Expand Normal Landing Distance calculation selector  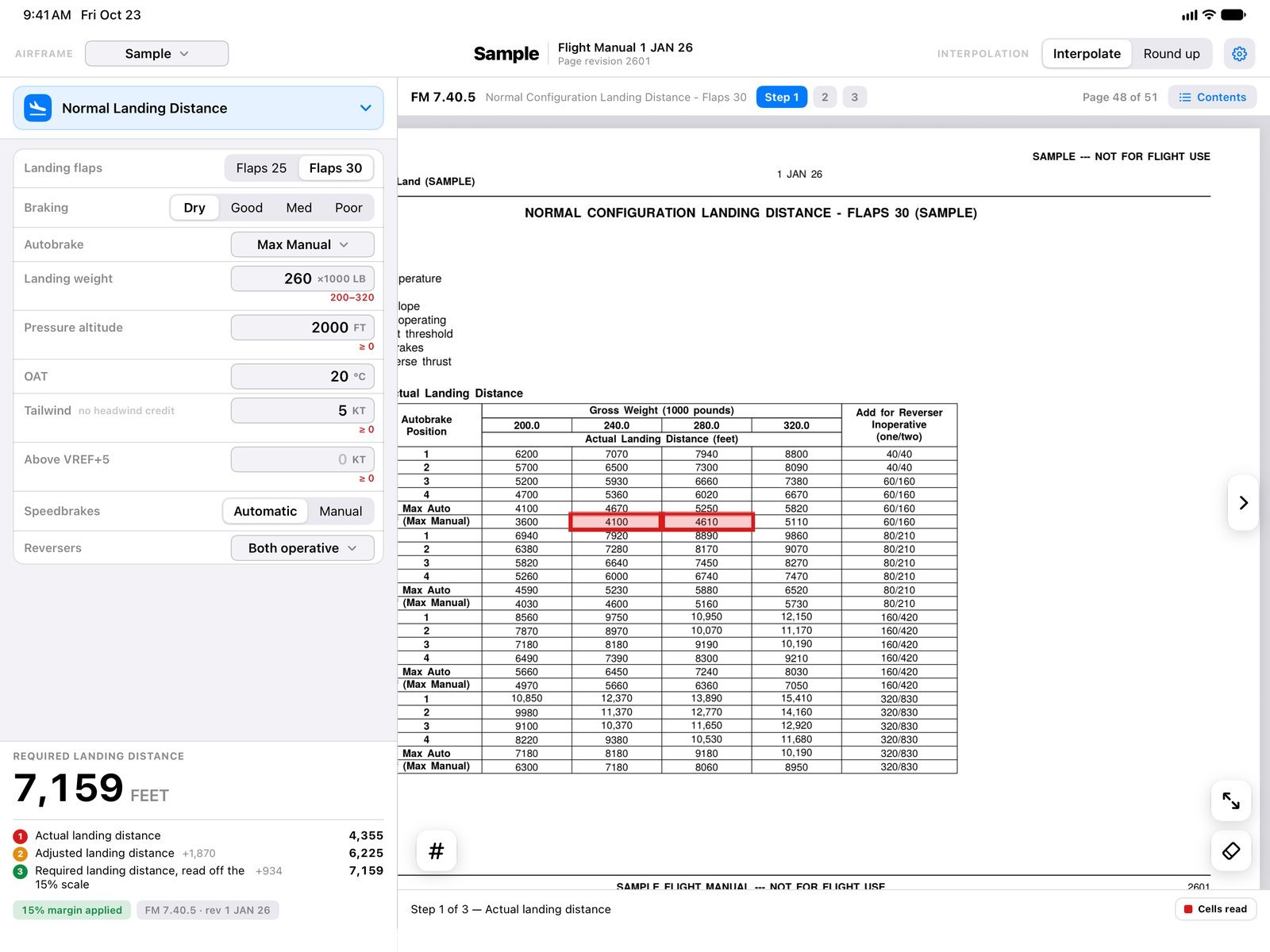click(x=198, y=108)
